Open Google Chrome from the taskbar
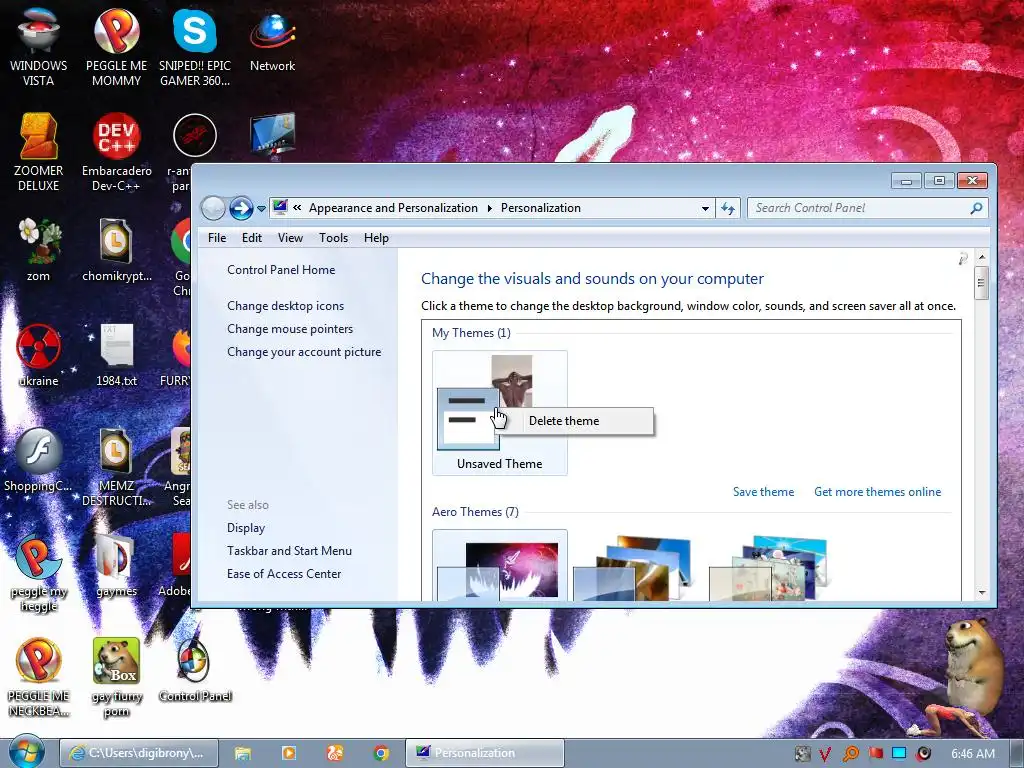Viewport: 1024px width, 768px height. [381, 753]
